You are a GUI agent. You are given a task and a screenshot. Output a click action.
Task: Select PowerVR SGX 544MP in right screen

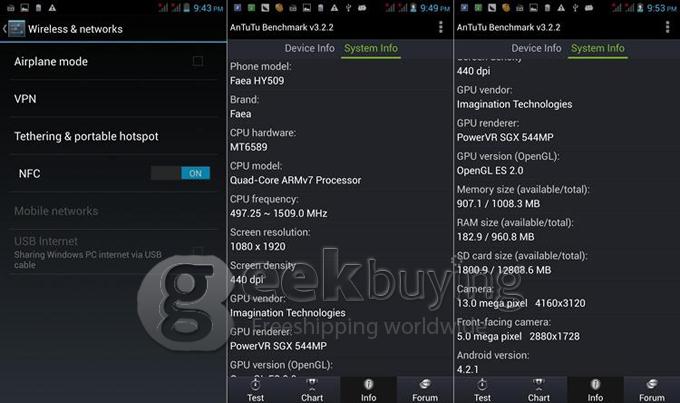tap(505, 138)
